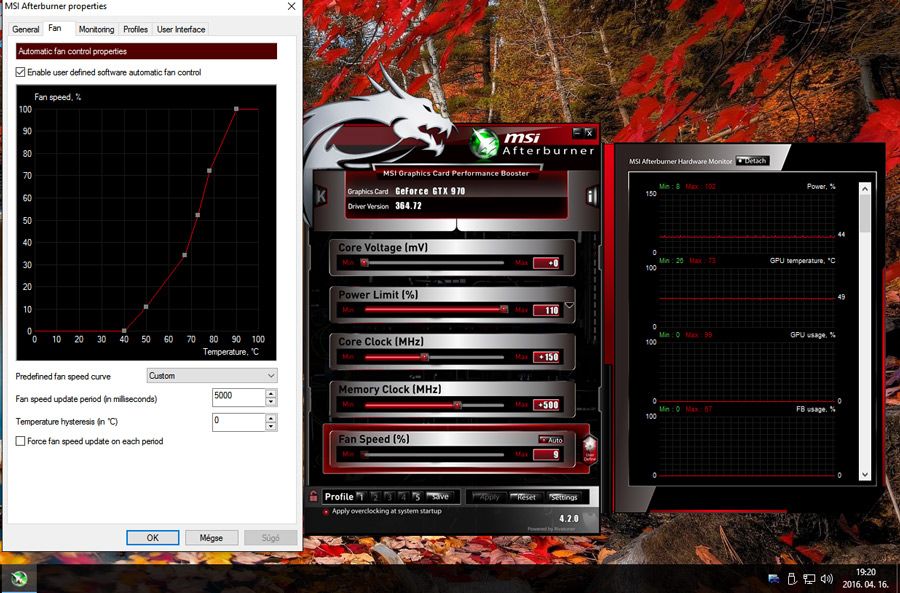Select profile slot 5

[x=417, y=497]
